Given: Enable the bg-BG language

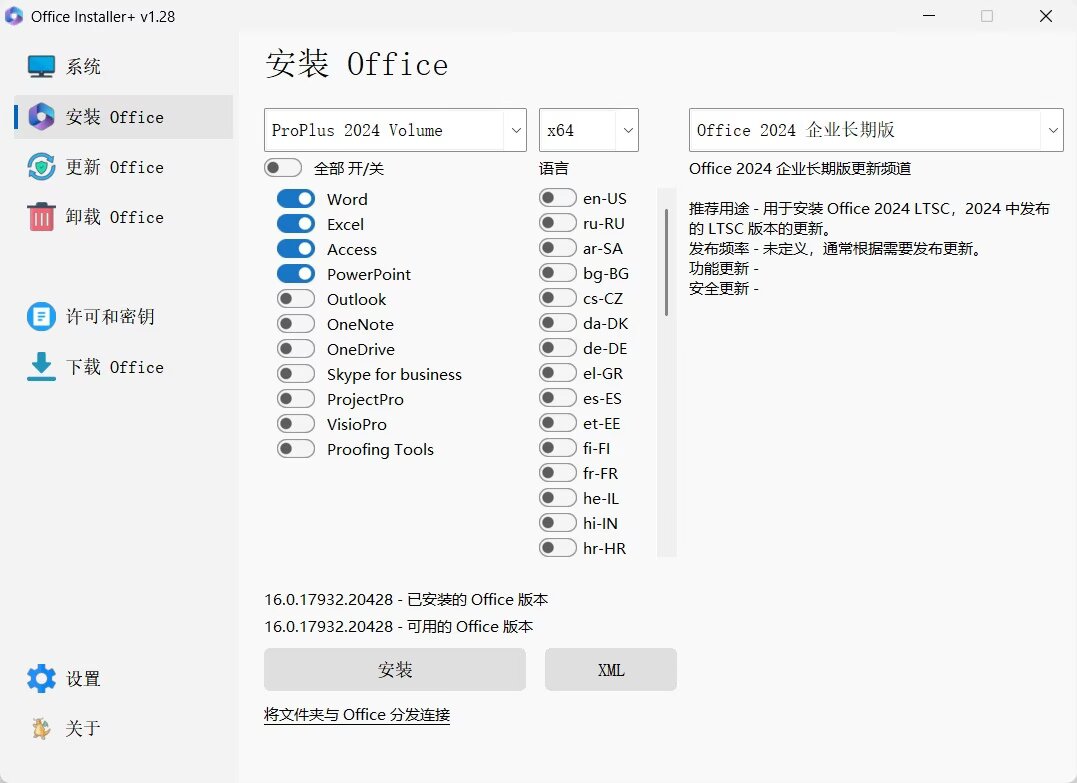Looking at the screenshot, I should 558,273.
